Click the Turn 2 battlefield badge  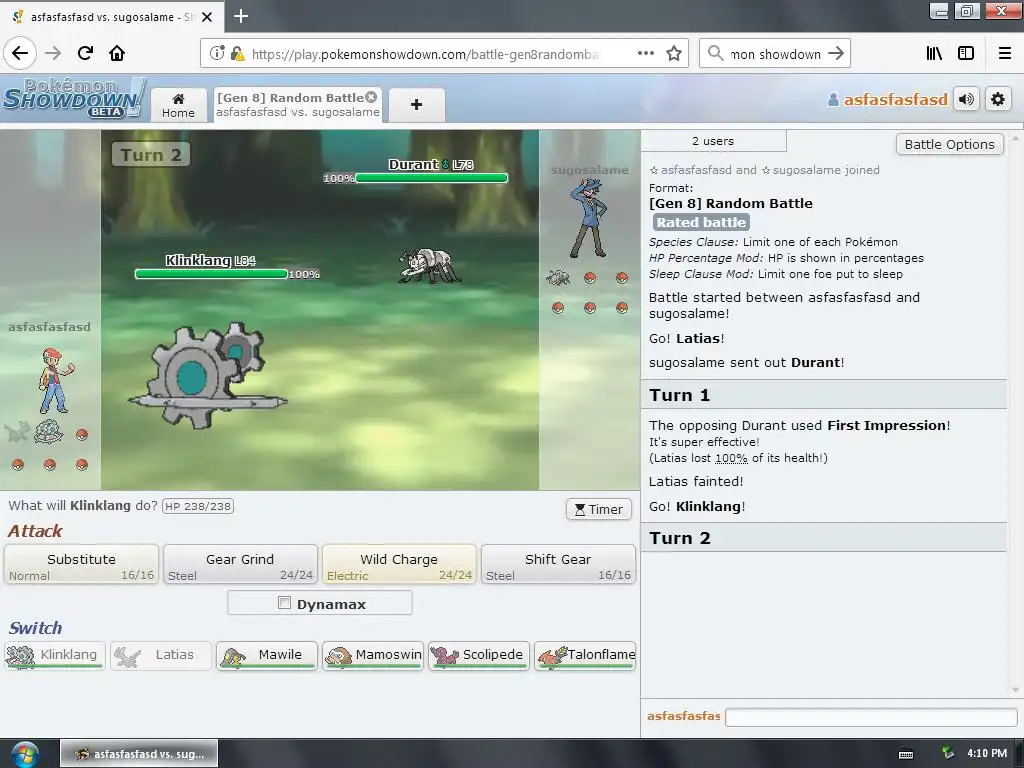pyautogui.click(x=151, y=155)
